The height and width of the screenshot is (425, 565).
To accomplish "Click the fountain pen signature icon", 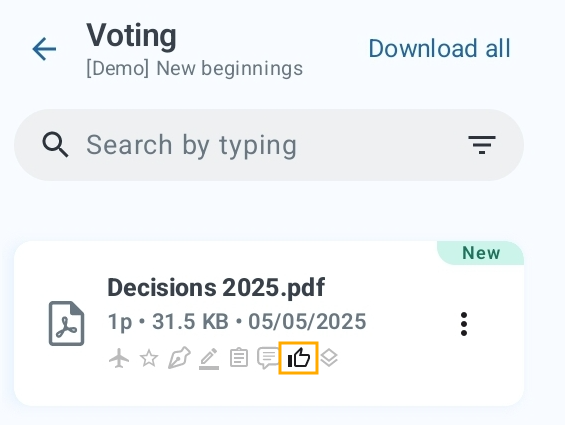I will coord(179,358).
